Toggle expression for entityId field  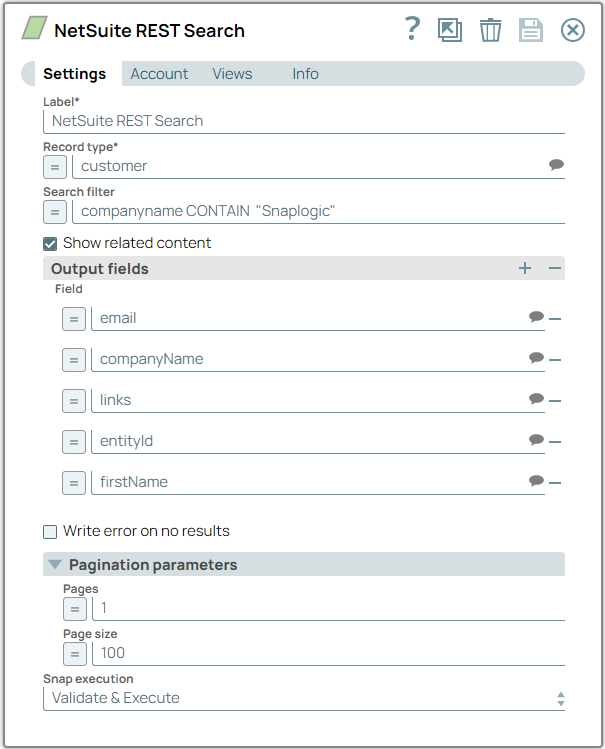(x=74, y=442)
